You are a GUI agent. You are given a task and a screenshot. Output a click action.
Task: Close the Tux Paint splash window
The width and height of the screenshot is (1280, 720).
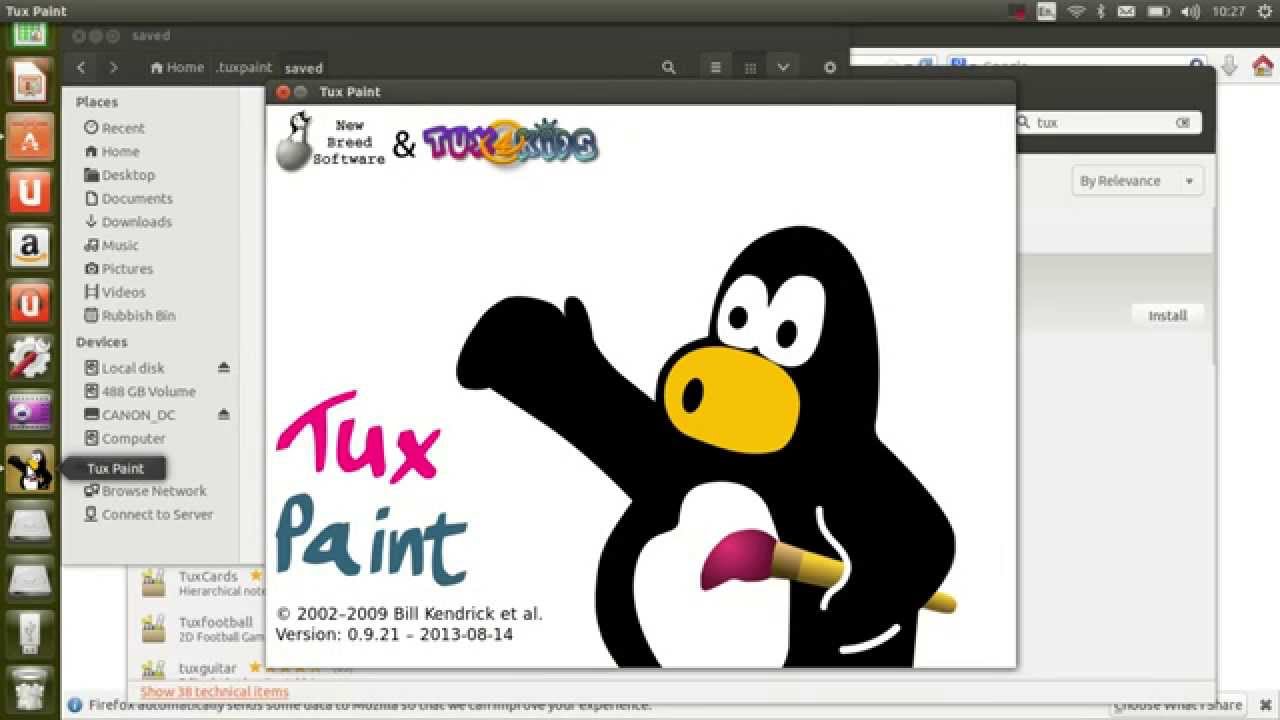point(283,91)
